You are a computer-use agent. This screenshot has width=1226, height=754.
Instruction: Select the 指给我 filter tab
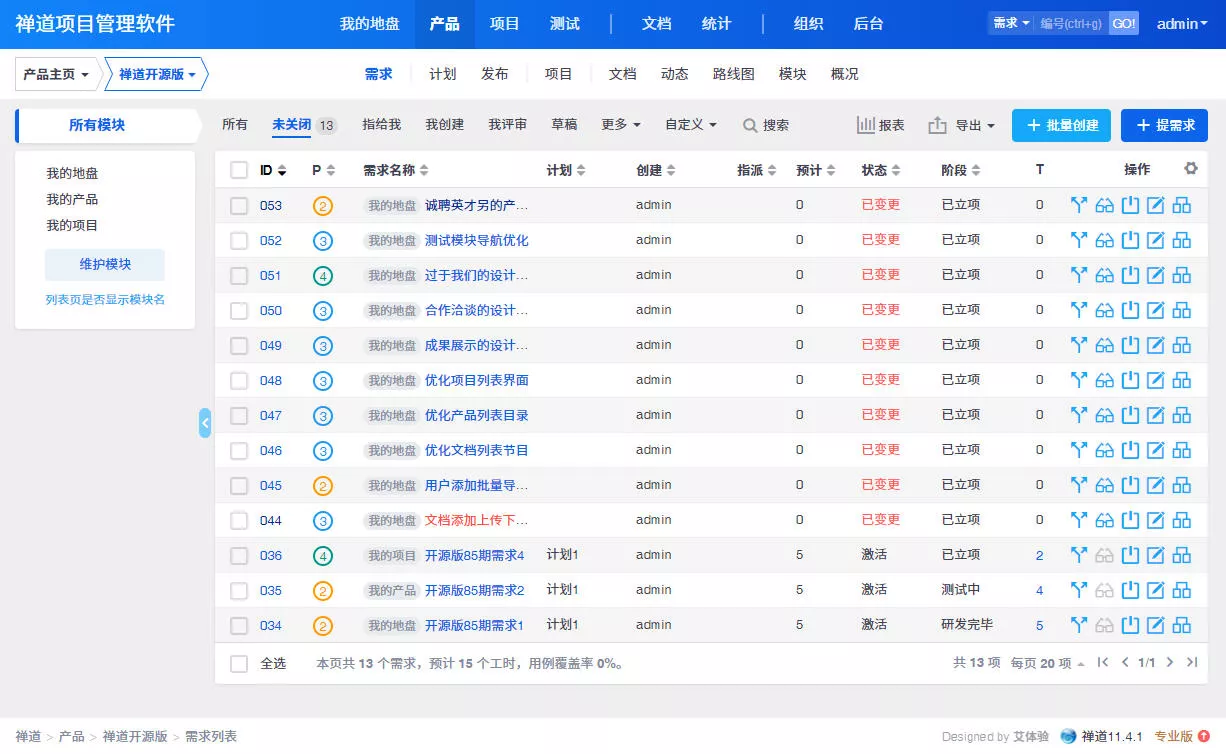tap(381, 125)
